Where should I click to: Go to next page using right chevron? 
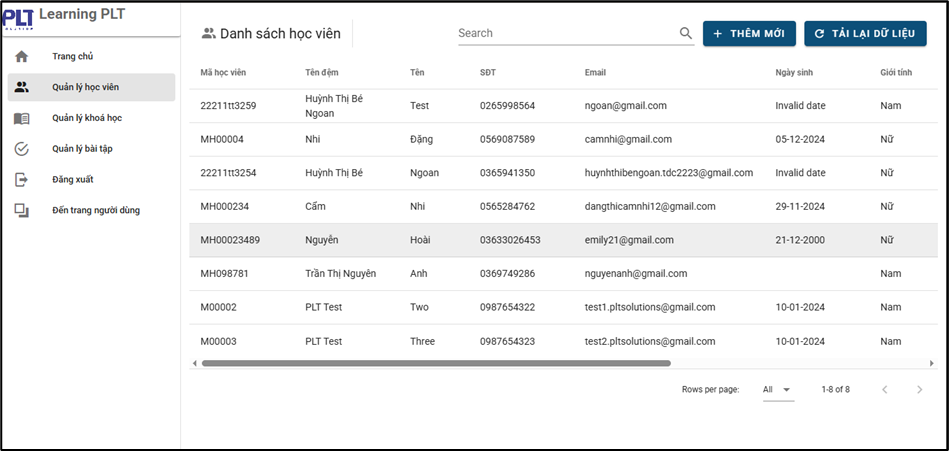pyautogui.click(x=919, y=389)
